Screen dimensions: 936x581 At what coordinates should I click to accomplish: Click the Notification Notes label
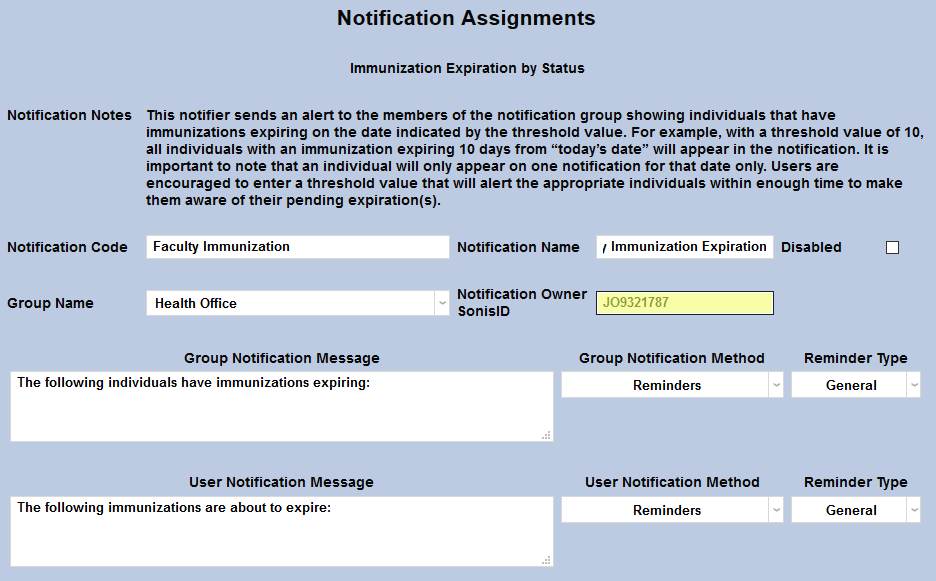coord(69,115)
